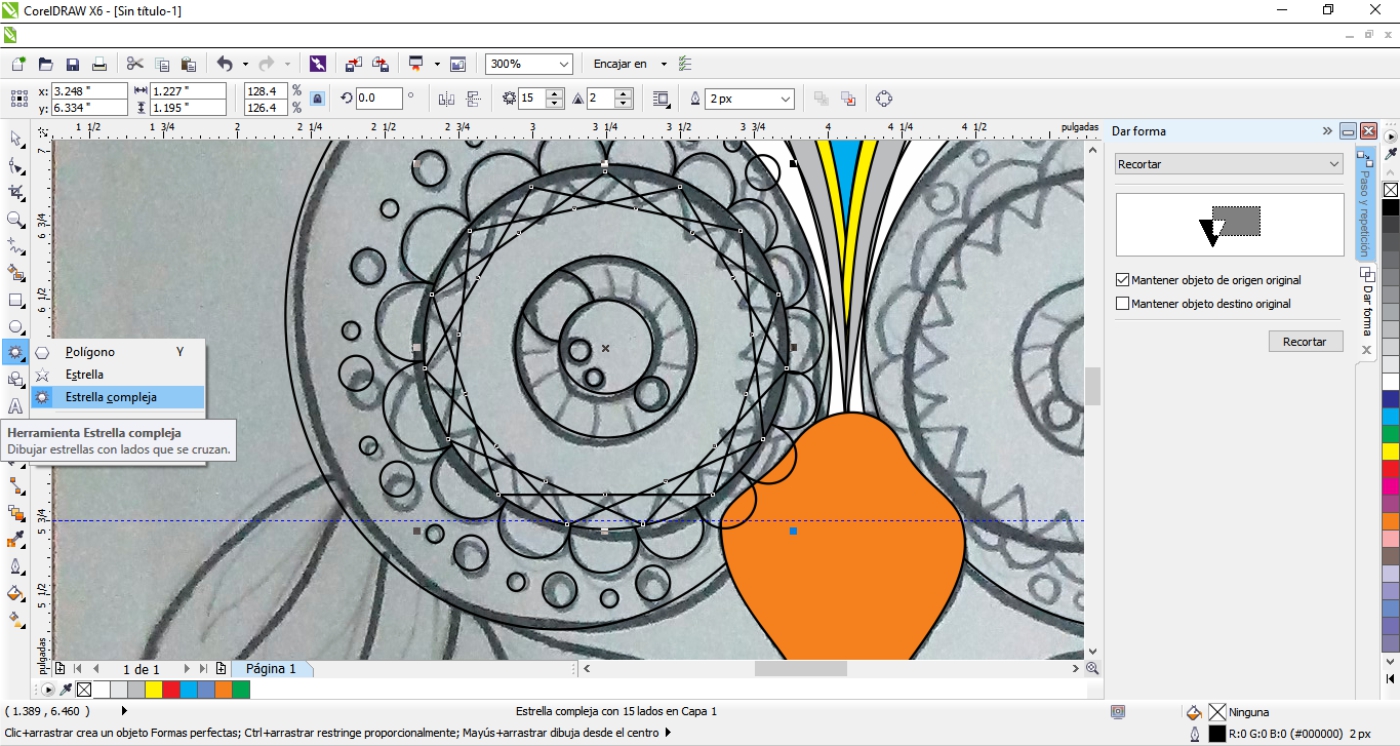Mirror the object horizontally
1400x746 pixels.
(x=446, y=99)
